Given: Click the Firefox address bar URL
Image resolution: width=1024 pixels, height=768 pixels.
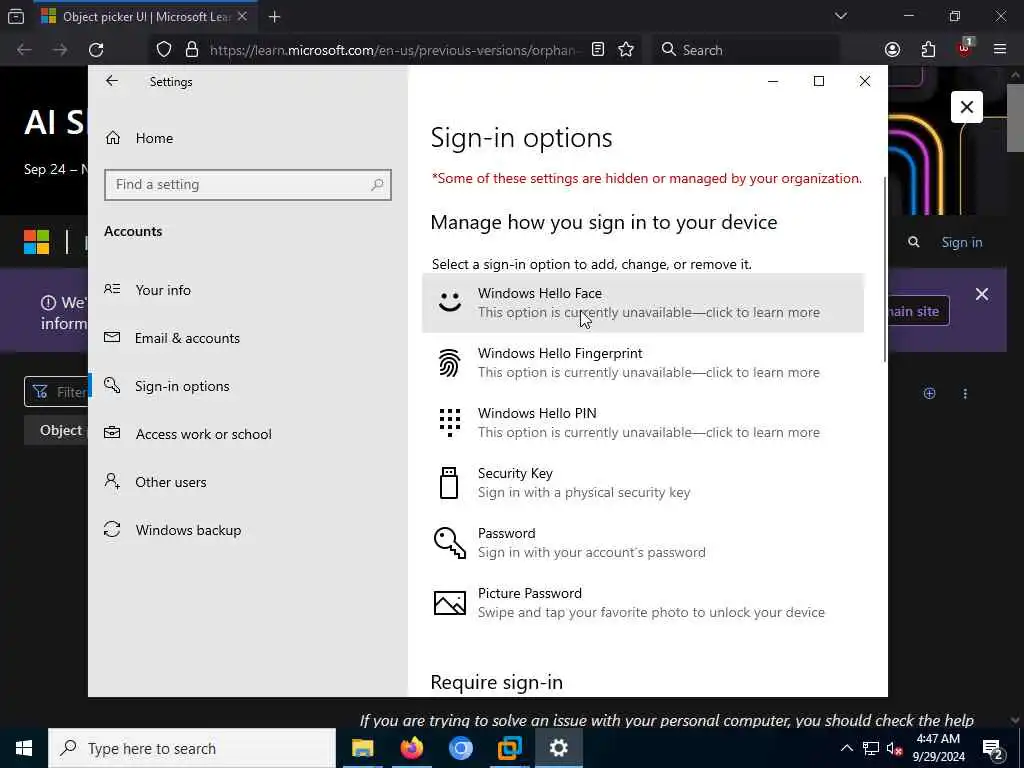Looking at the screenshot, I should [394, 50].
